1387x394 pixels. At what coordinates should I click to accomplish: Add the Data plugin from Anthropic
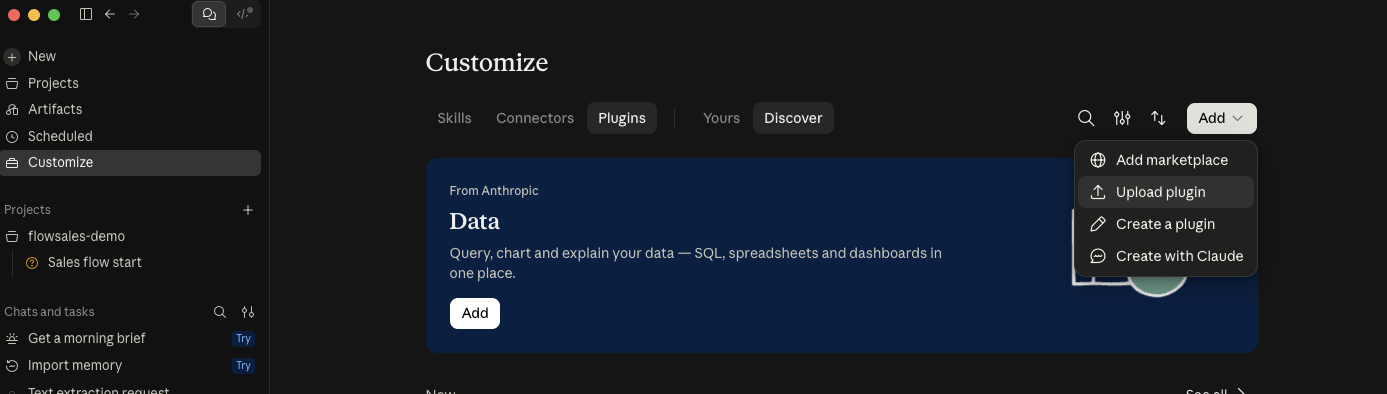coord(475,313)
